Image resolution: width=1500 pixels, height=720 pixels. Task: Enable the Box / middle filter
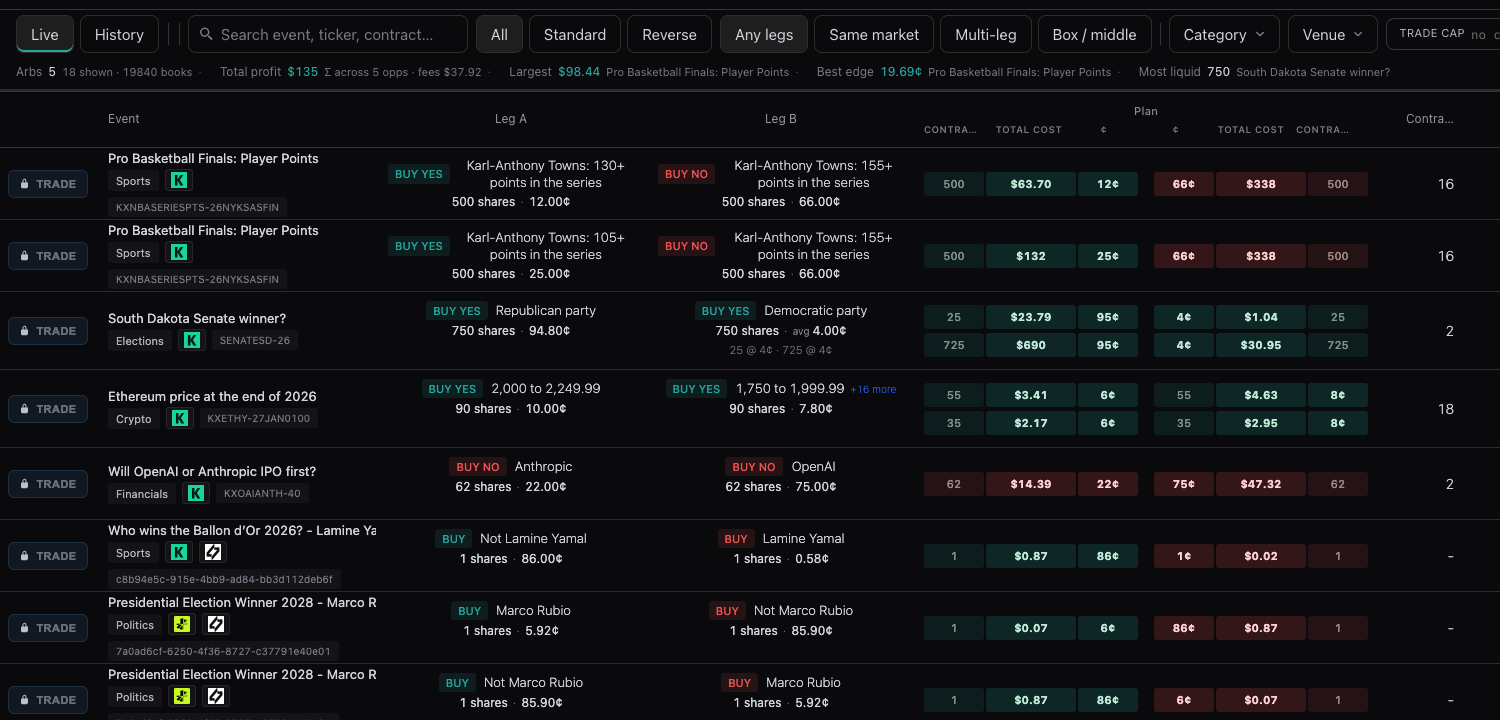click(1094, 34)
